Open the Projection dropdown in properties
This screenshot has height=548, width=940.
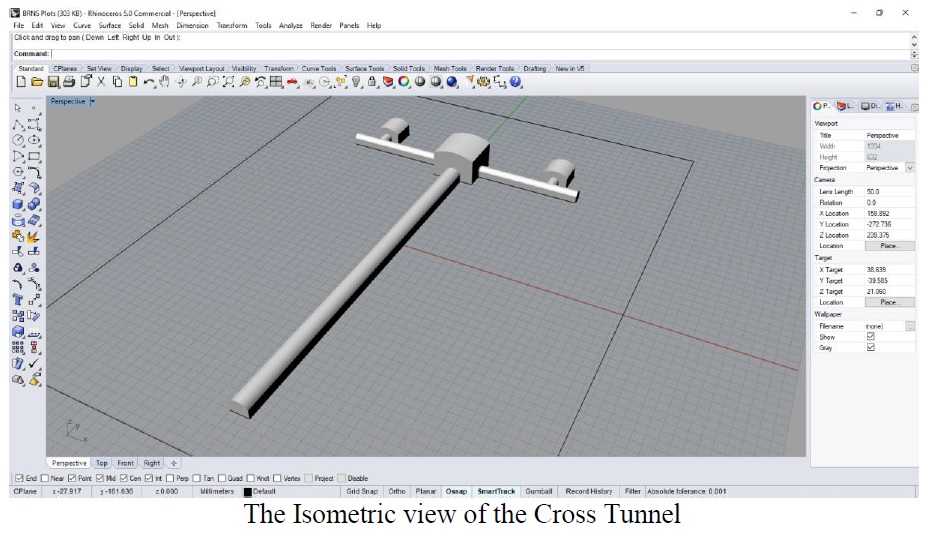coord(909,168)
